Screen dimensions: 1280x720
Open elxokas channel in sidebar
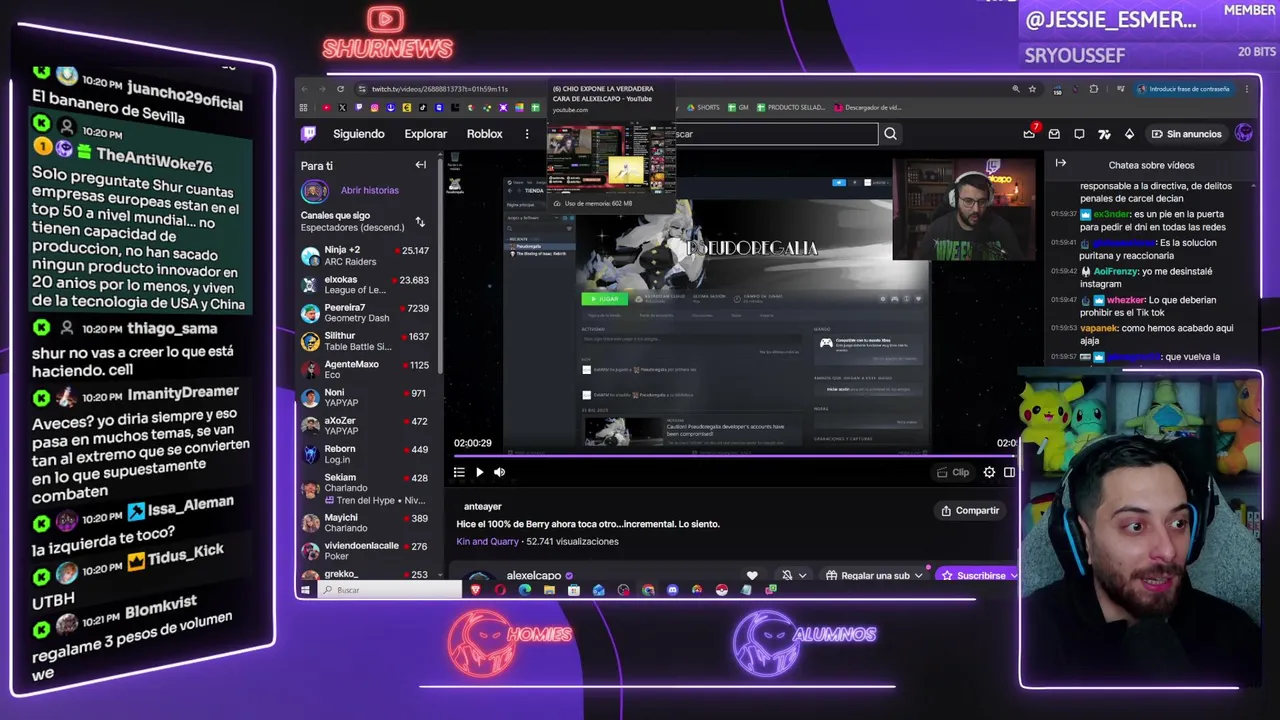pos(365,285)
